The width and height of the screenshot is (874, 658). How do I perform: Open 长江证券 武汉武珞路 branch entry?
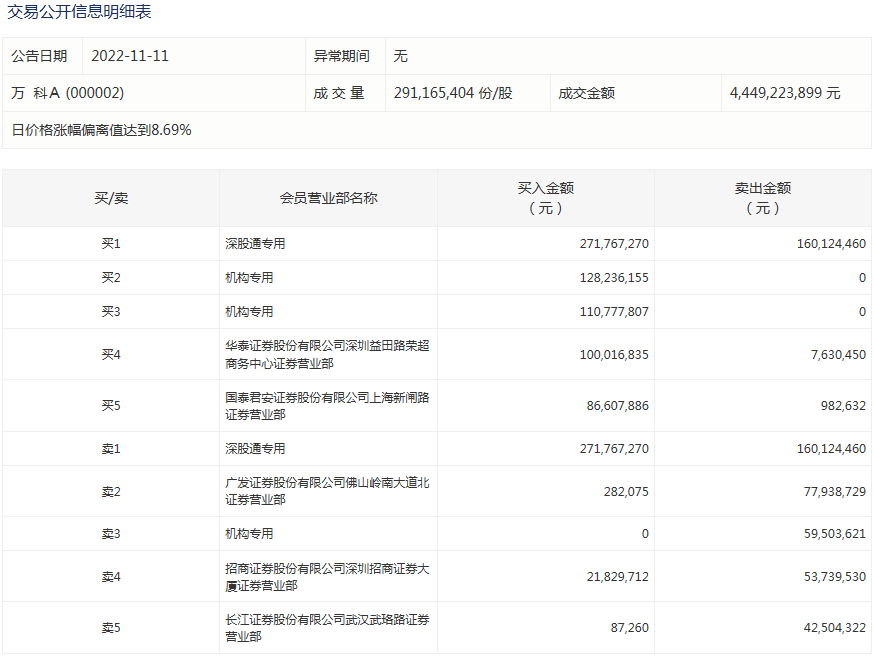327,628
